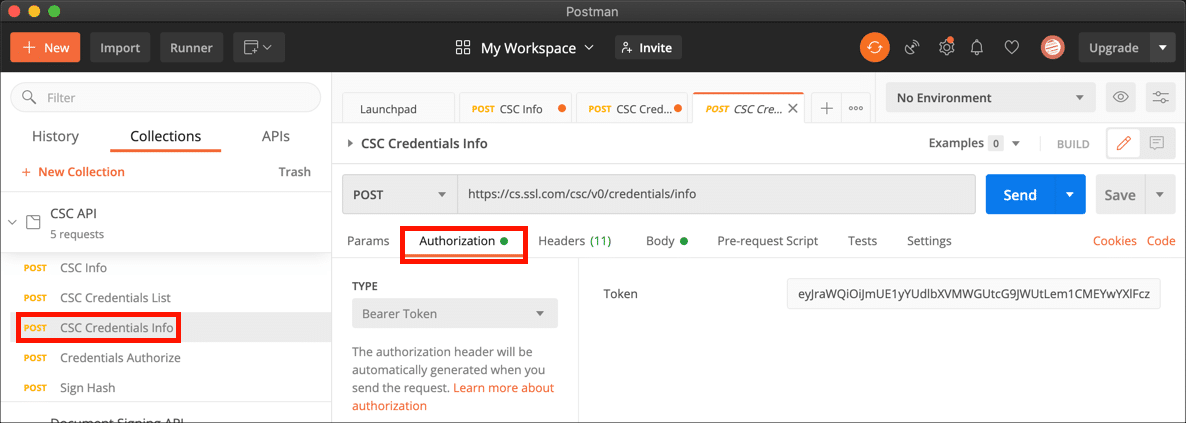Open the POST method dropdown

(x=399, y=195)
